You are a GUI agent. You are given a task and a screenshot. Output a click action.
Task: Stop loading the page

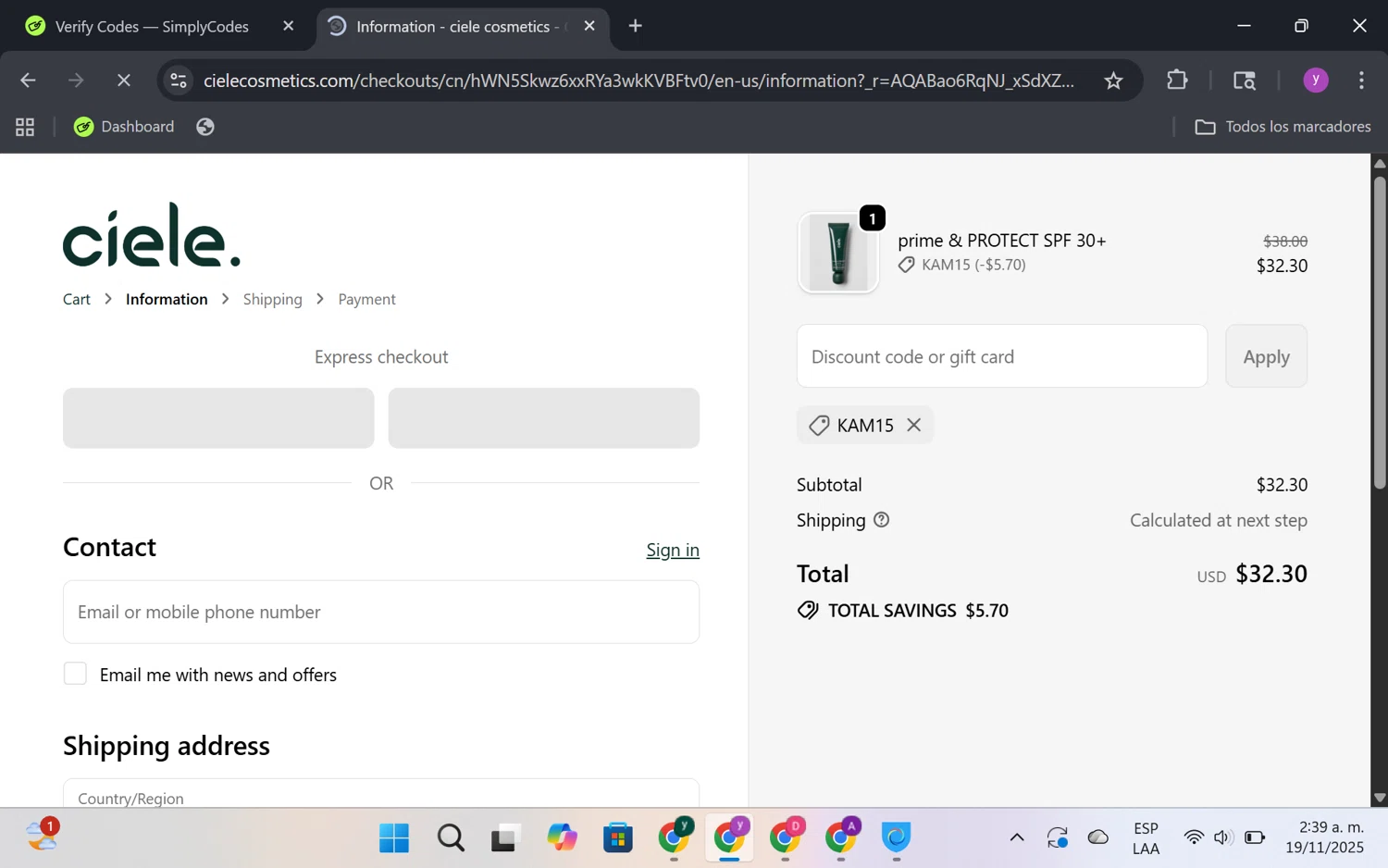(123, 81)
